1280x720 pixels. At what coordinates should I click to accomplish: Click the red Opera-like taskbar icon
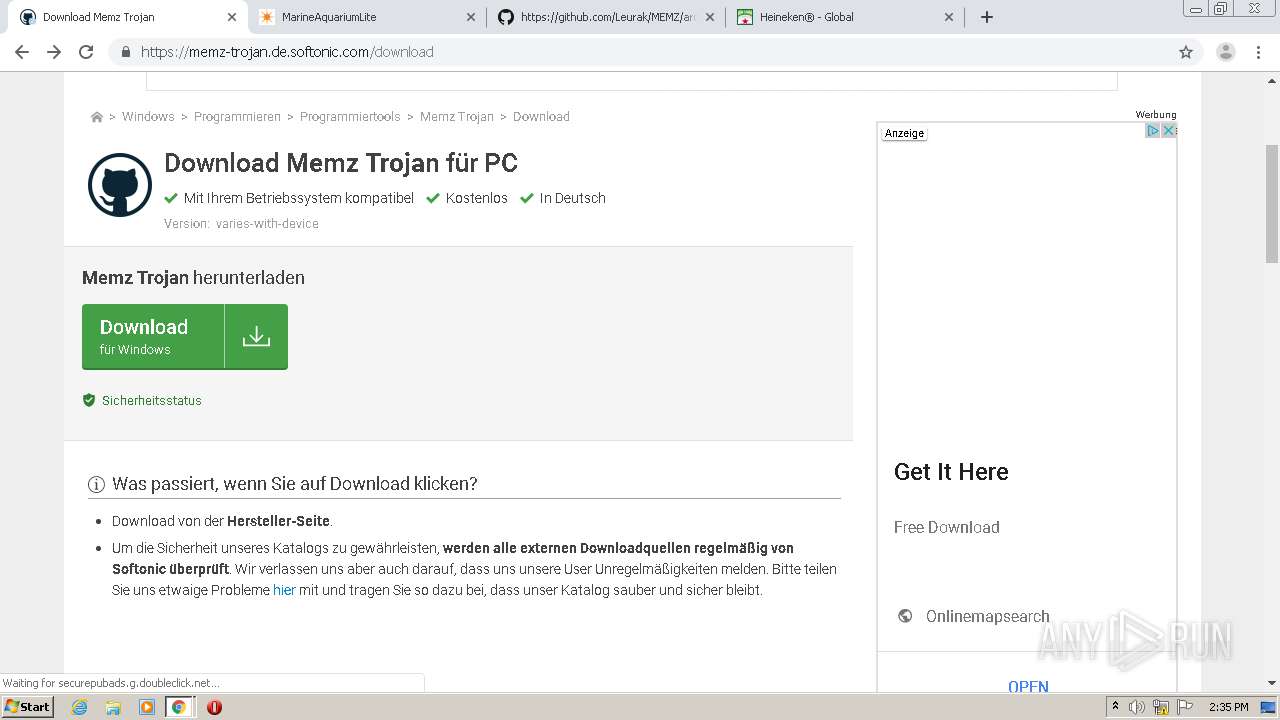(214, 707)
